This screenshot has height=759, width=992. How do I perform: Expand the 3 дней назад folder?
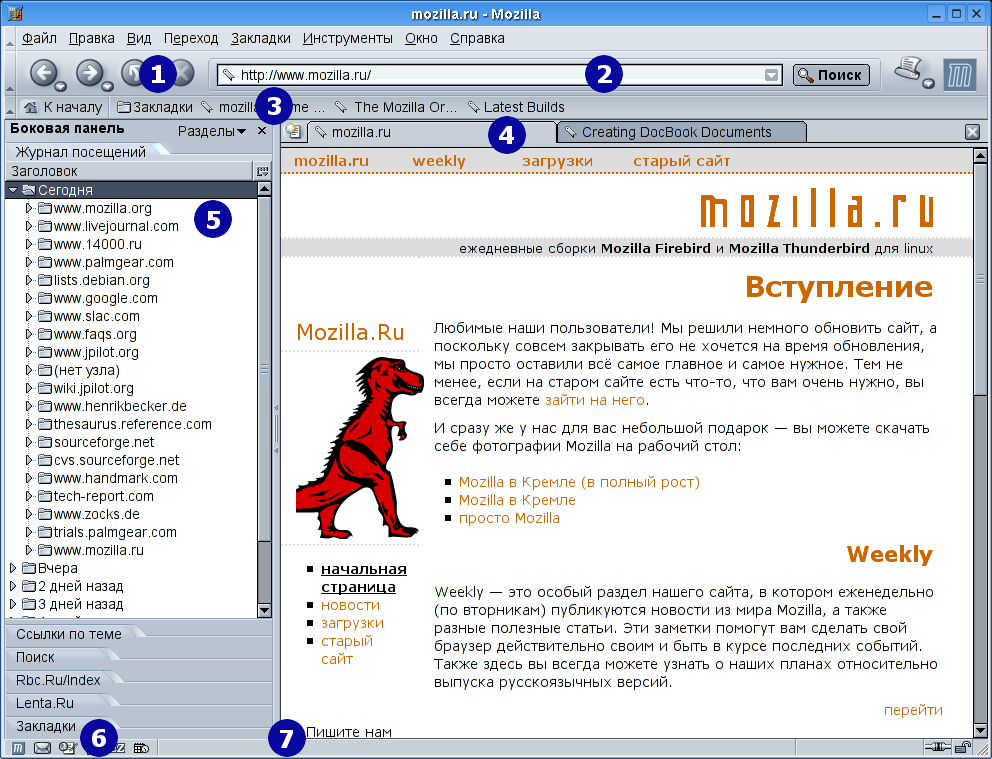(x=13, y=604)
